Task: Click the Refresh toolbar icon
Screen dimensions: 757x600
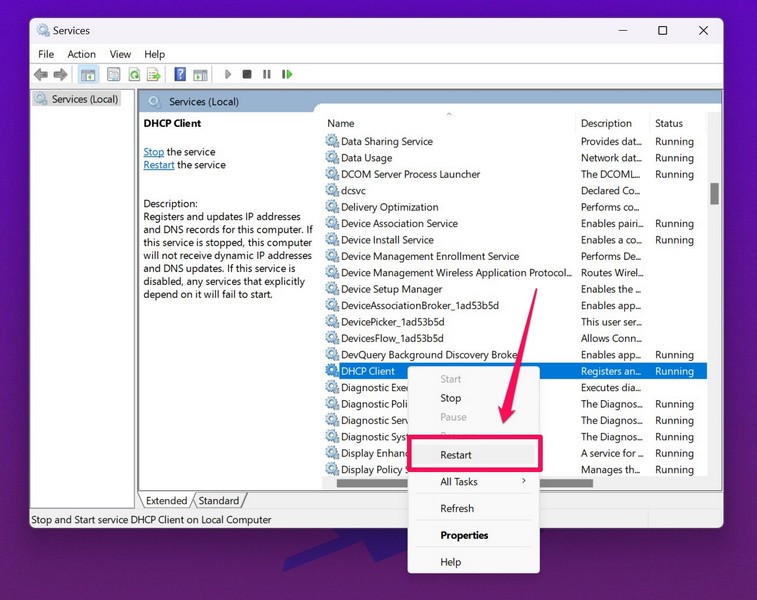Action: (x=134, y=74)
